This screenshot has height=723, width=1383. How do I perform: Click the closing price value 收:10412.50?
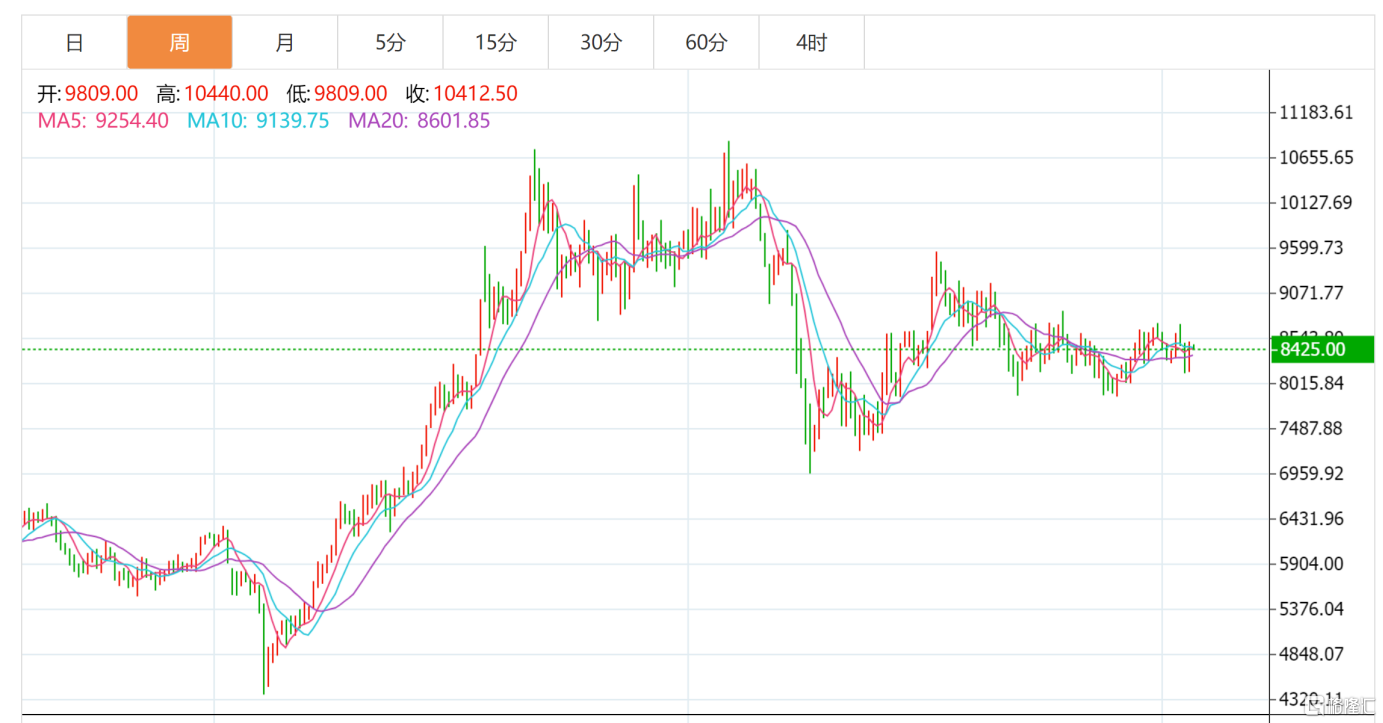[x=462, y=94]
